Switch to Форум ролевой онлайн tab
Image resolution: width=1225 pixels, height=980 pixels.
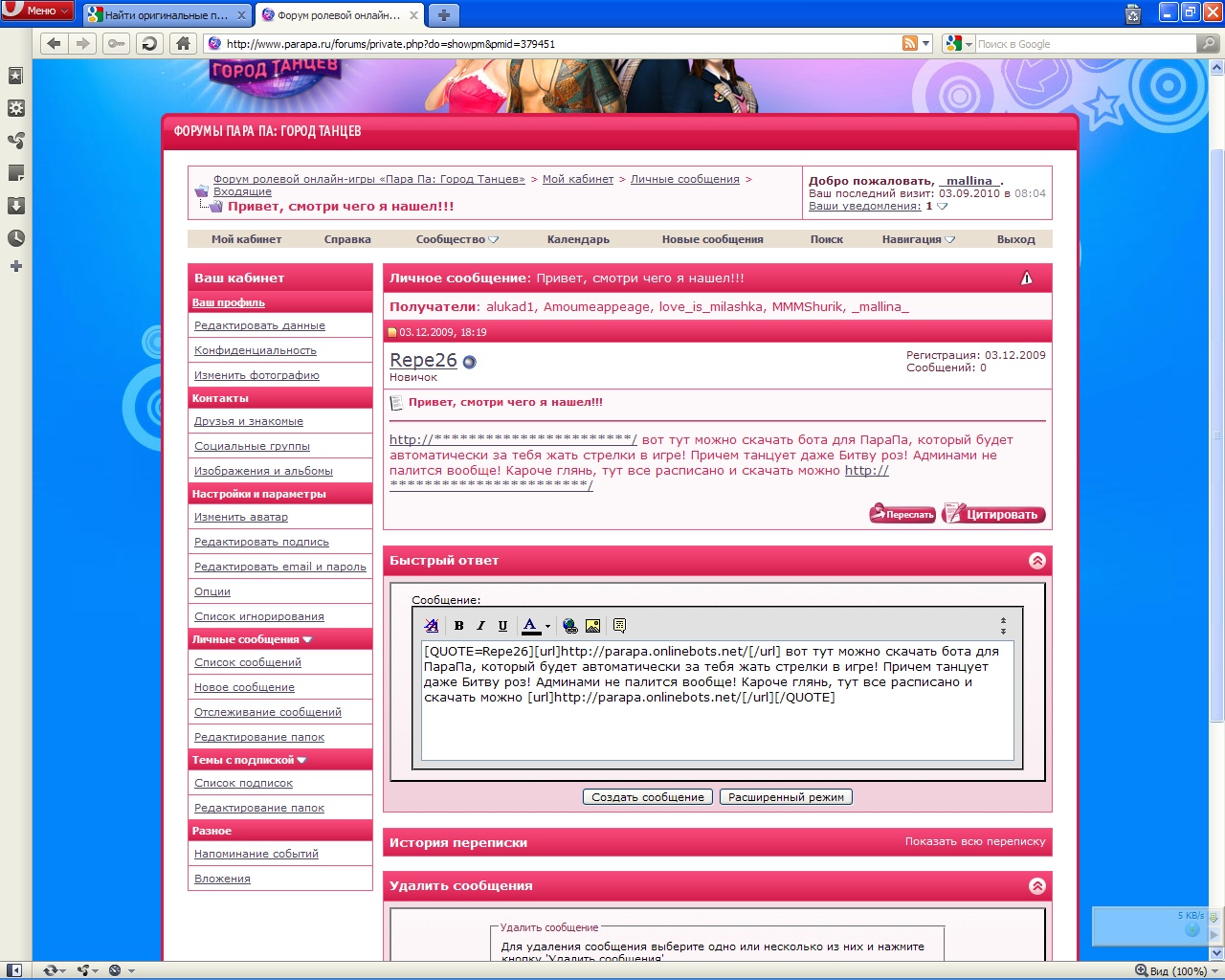click(x=340, y=15)
